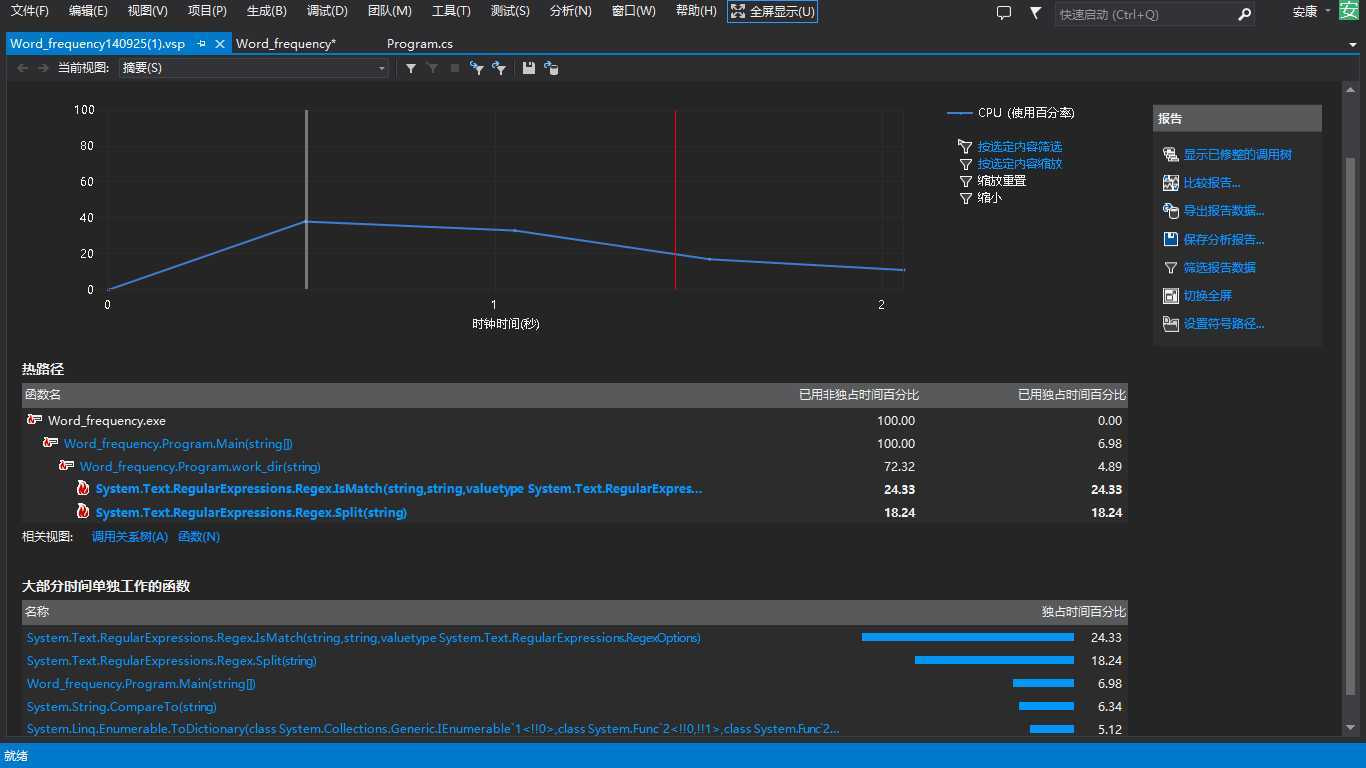Open the document tab overflow dropdown arrow
Image resolution: width=1366 pixels, height=768 pixels.
(1352, 45)
